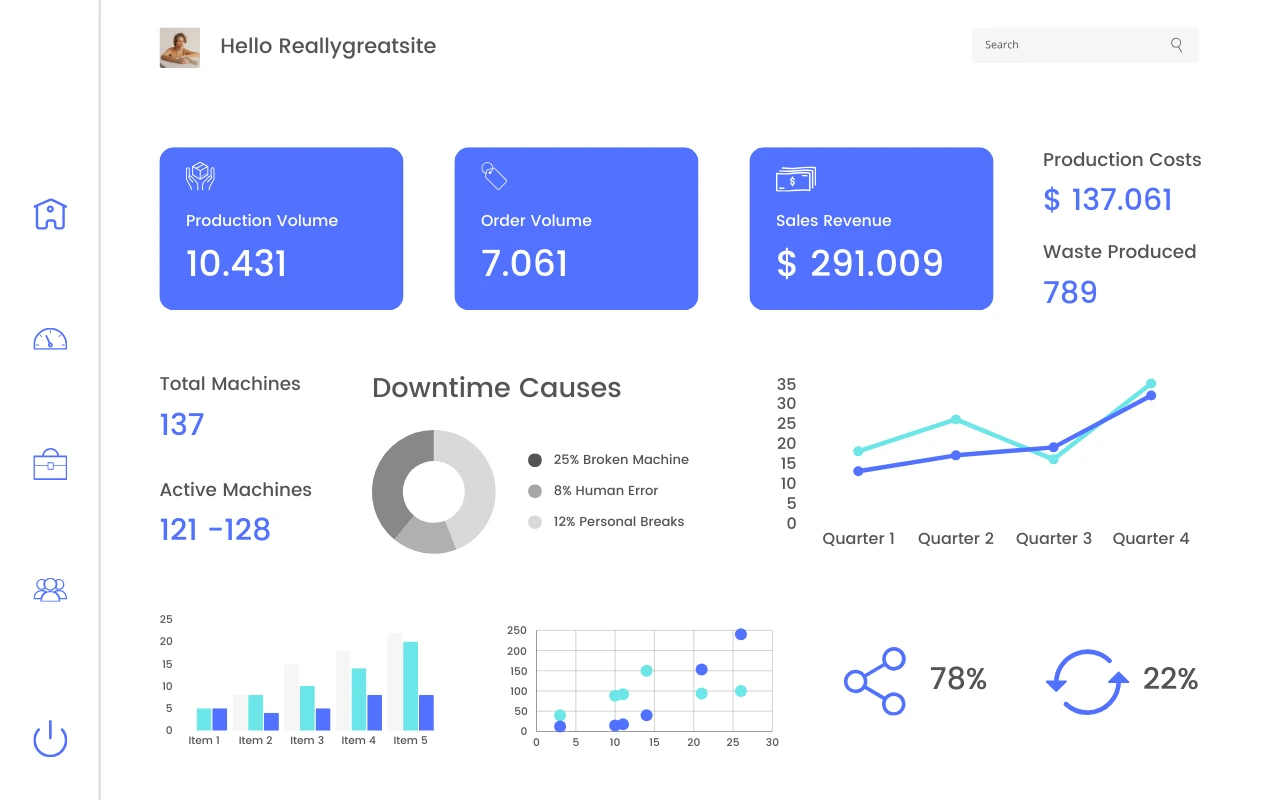Click the money icon on Sales Revenue card
The height and width of the screenshot is (800, 1280).
pos(795,179)
